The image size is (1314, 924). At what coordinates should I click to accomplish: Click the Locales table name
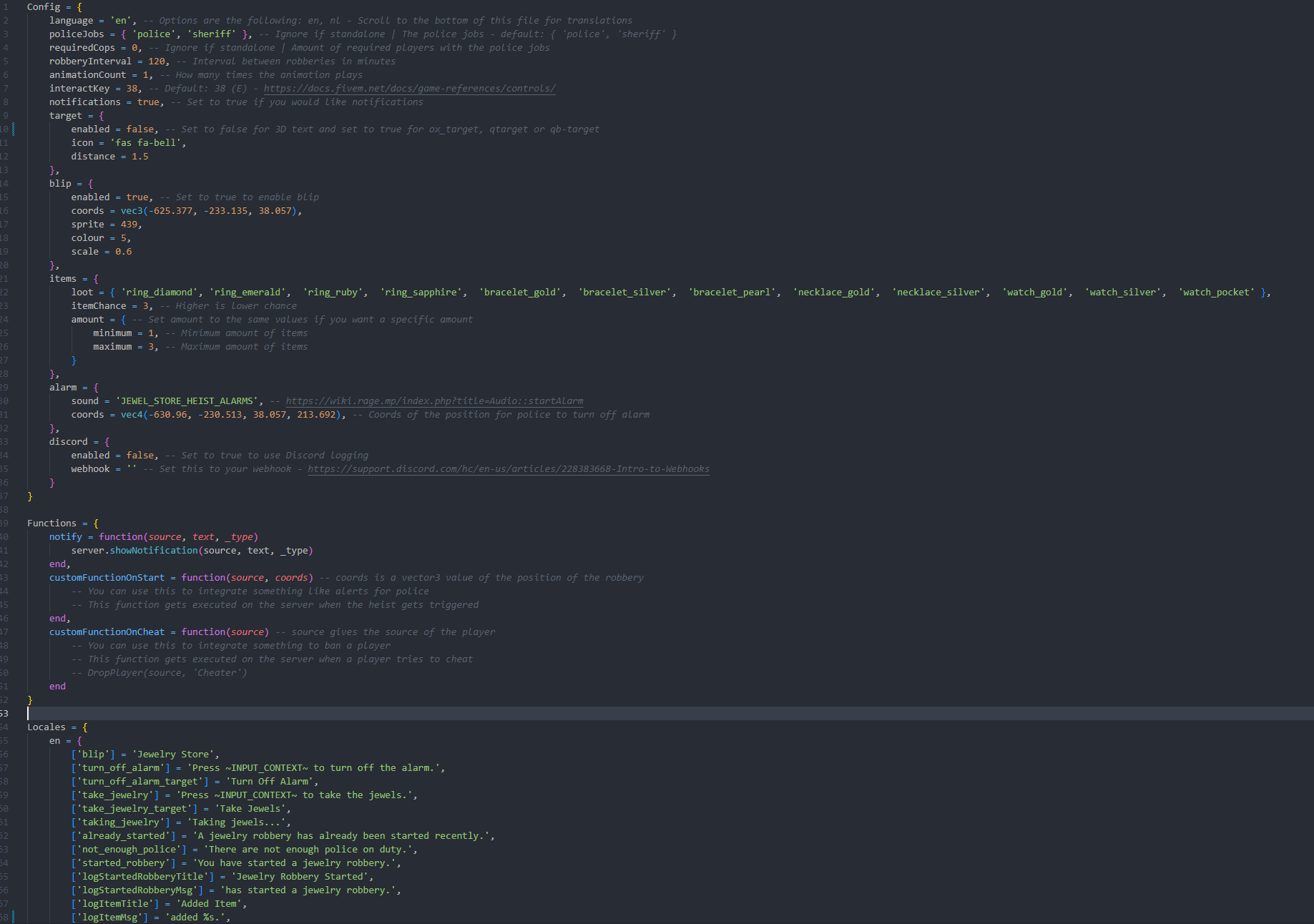pyautogui.click(x=46, y=727)
